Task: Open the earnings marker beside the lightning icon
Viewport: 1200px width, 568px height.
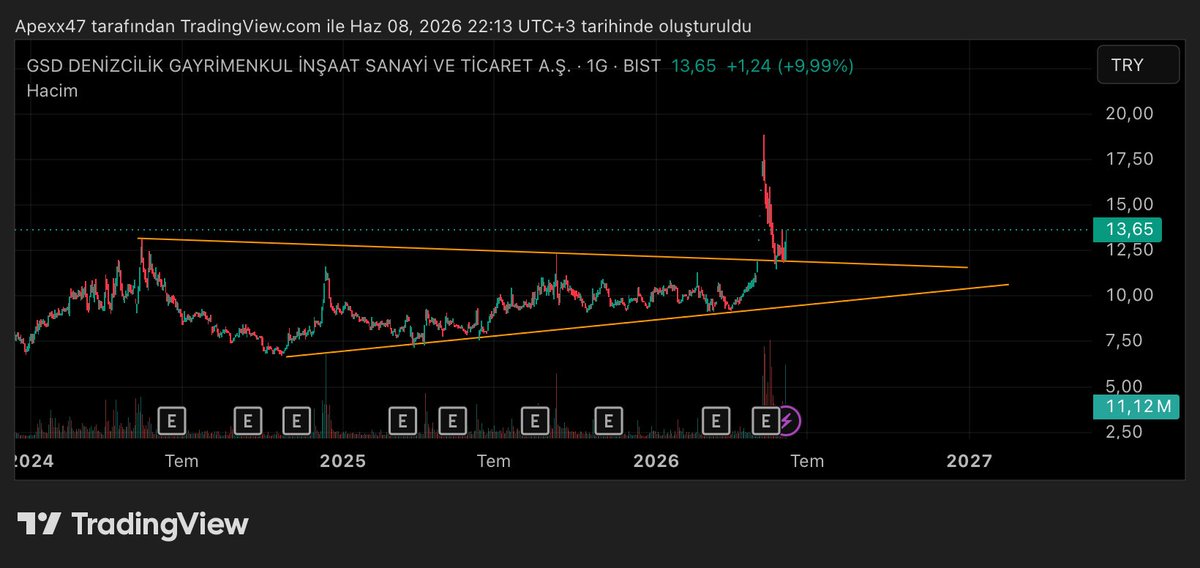Action: [765, 421]
